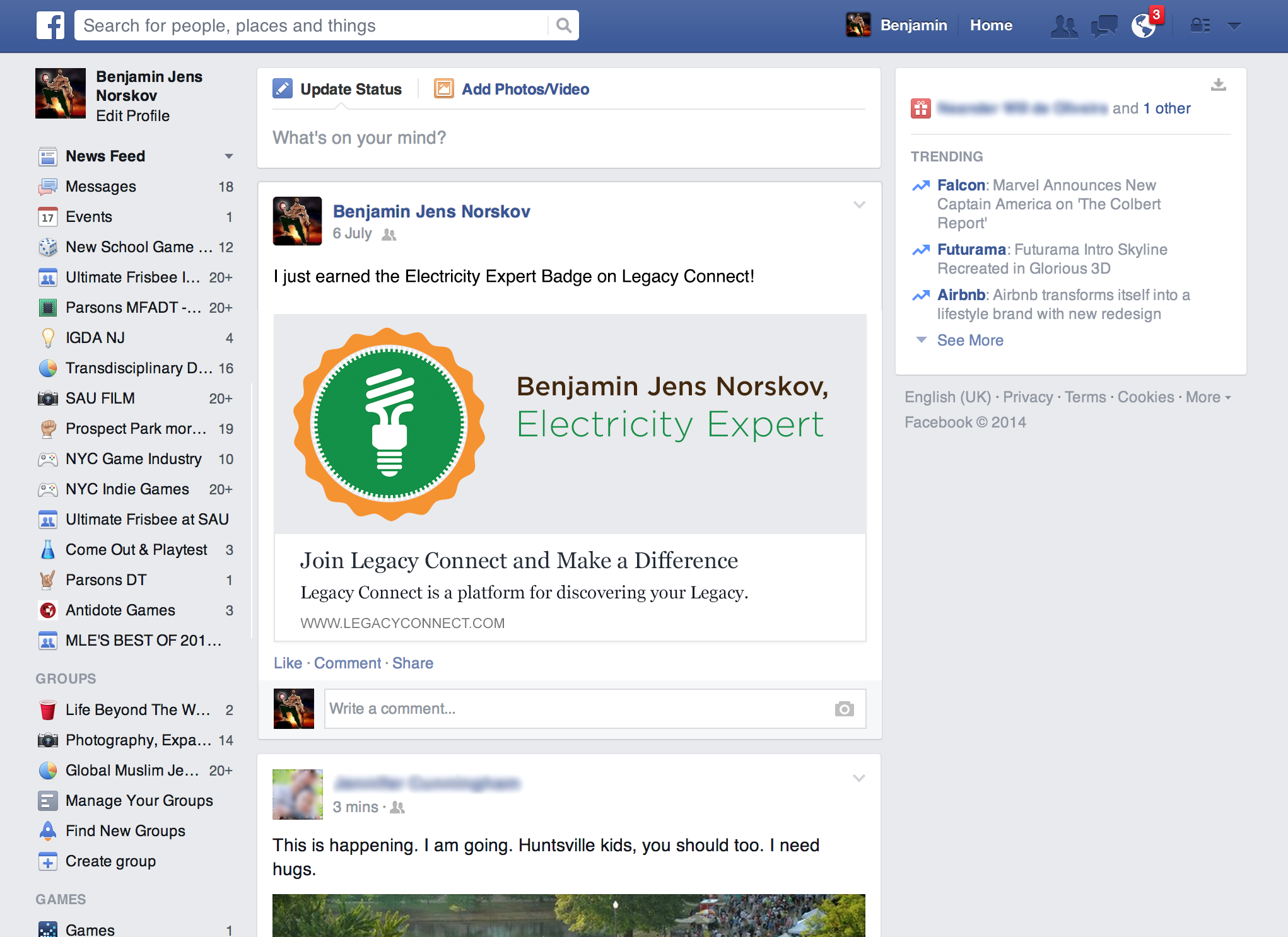The image size is (1288, 937).
Task: Click Edit Profile link
Action: point(132,116)
